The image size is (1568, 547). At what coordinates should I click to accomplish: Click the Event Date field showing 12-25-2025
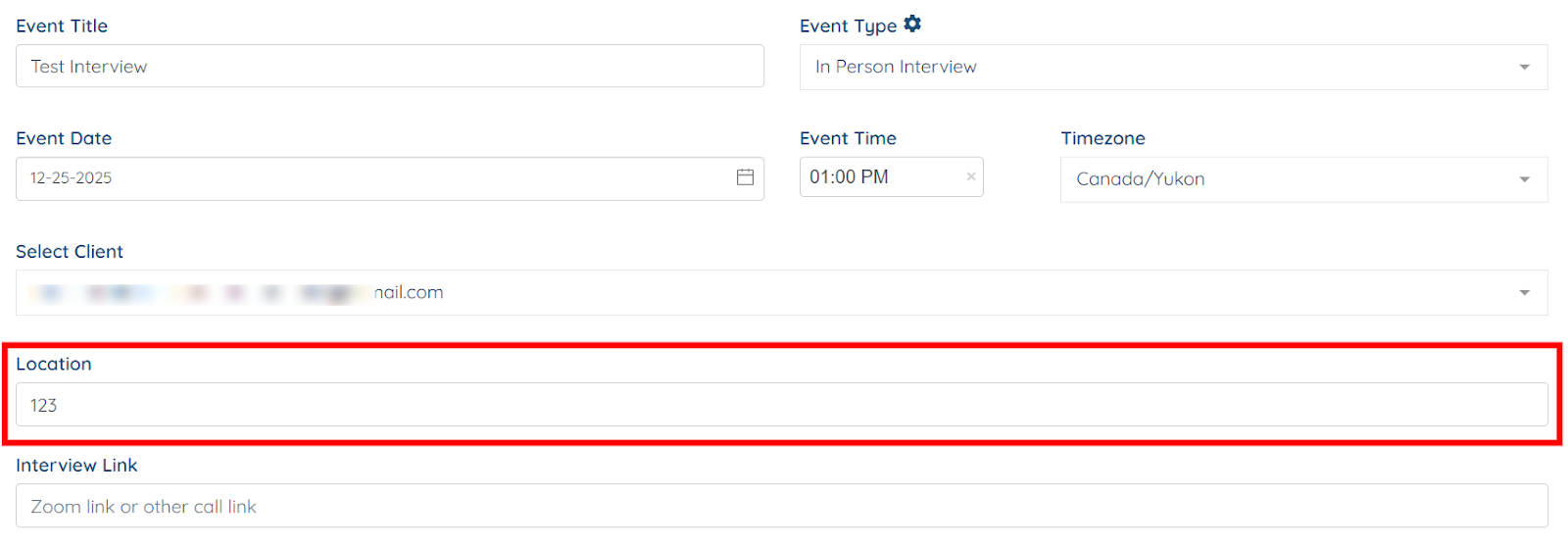point(372,178)
